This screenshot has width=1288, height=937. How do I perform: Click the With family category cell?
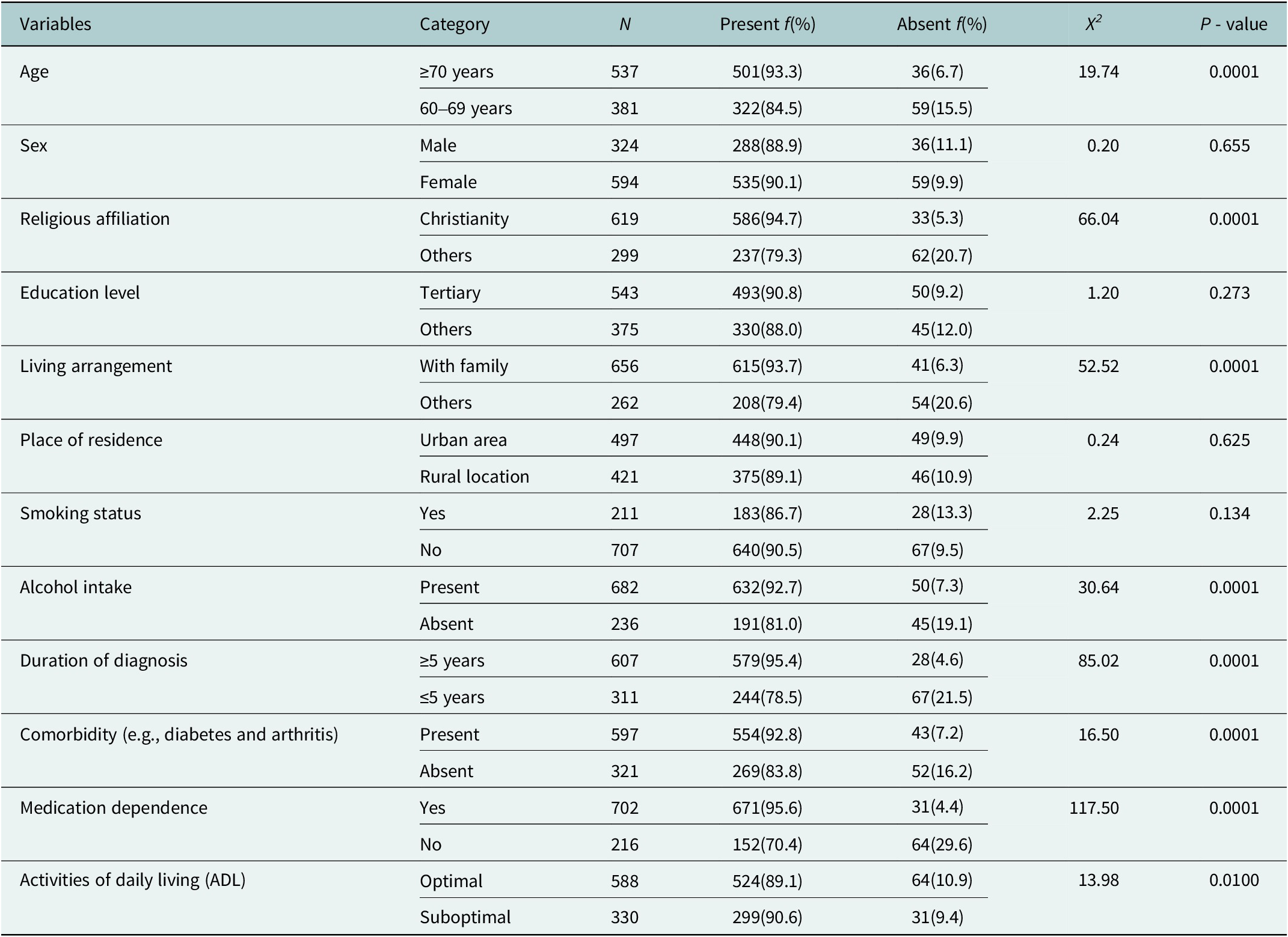pyautogui.click(x=464, y=366)
